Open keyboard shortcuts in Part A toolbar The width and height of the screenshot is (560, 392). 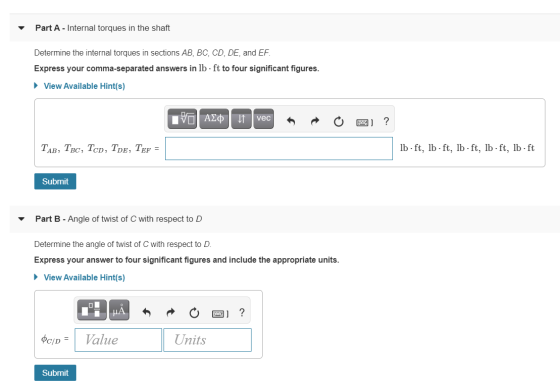364,122
